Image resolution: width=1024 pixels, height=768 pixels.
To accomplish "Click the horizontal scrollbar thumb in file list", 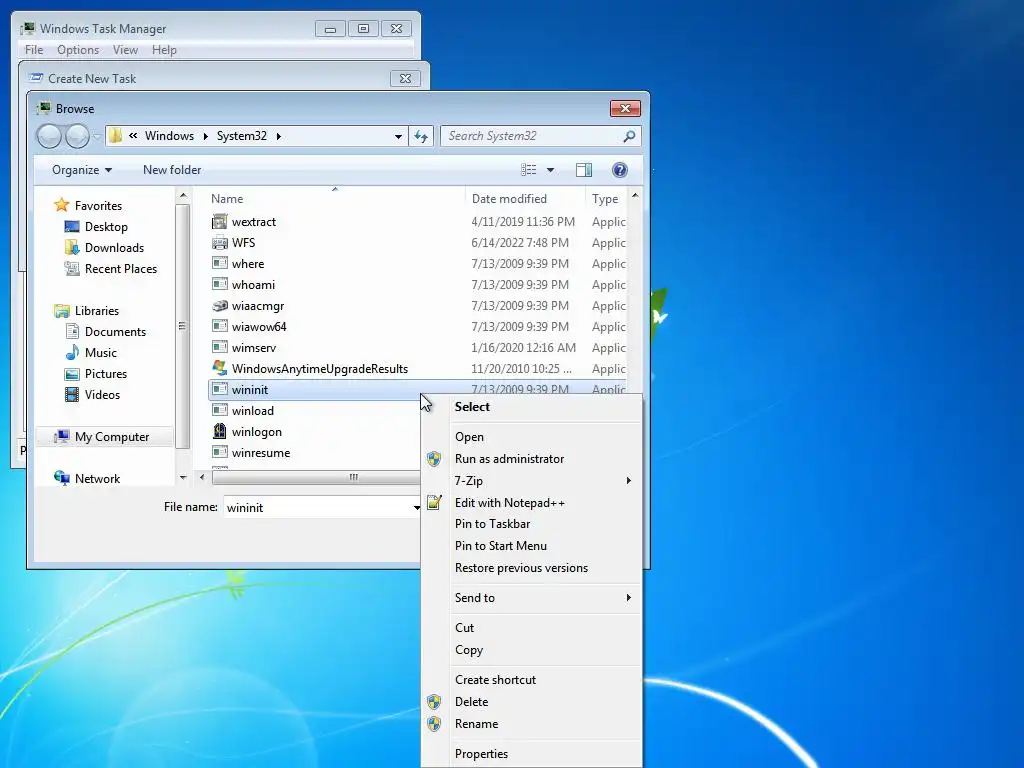I will click(x=316, y=477).
